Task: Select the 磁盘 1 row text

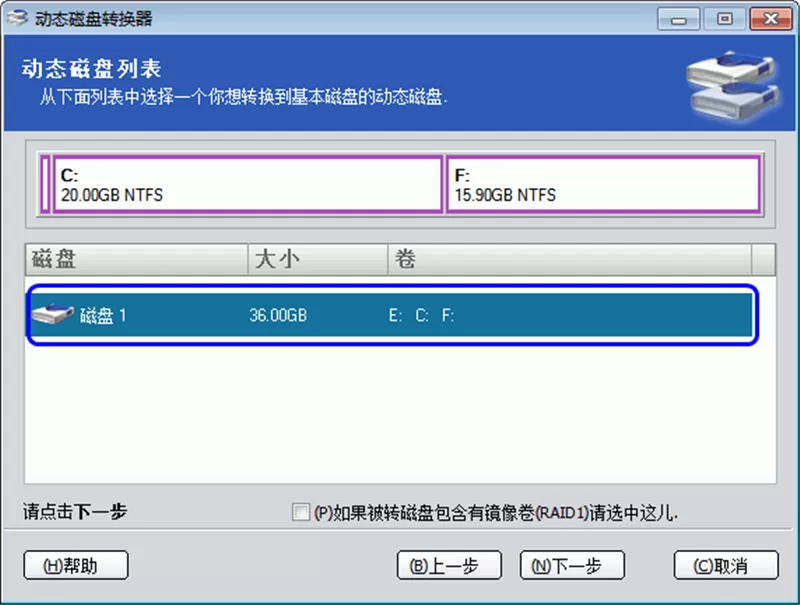Action: [x=103, y=315]
